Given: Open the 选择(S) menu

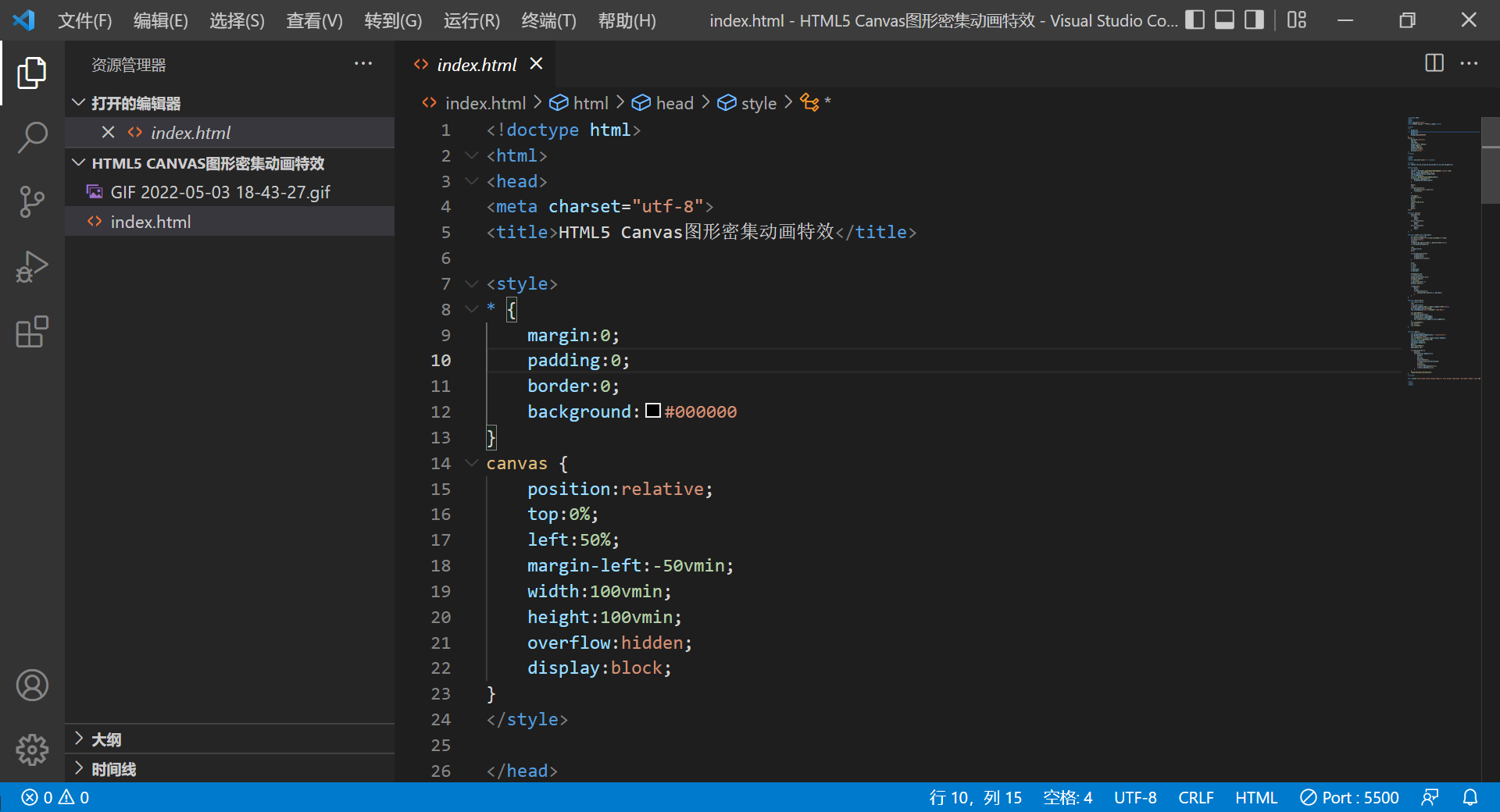Looking at the screenshot, I should (x=237, y=20).
